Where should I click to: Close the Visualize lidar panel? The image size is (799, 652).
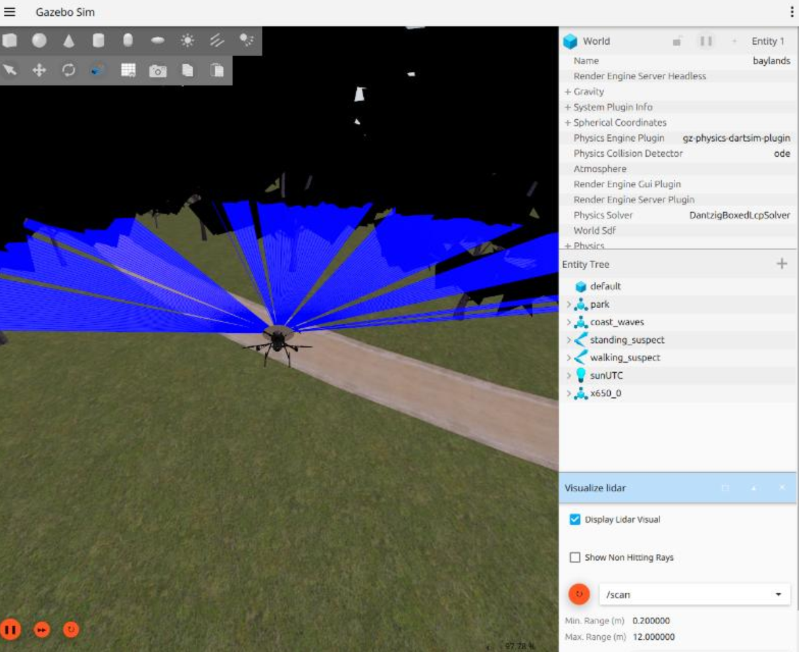coord(782,488)
